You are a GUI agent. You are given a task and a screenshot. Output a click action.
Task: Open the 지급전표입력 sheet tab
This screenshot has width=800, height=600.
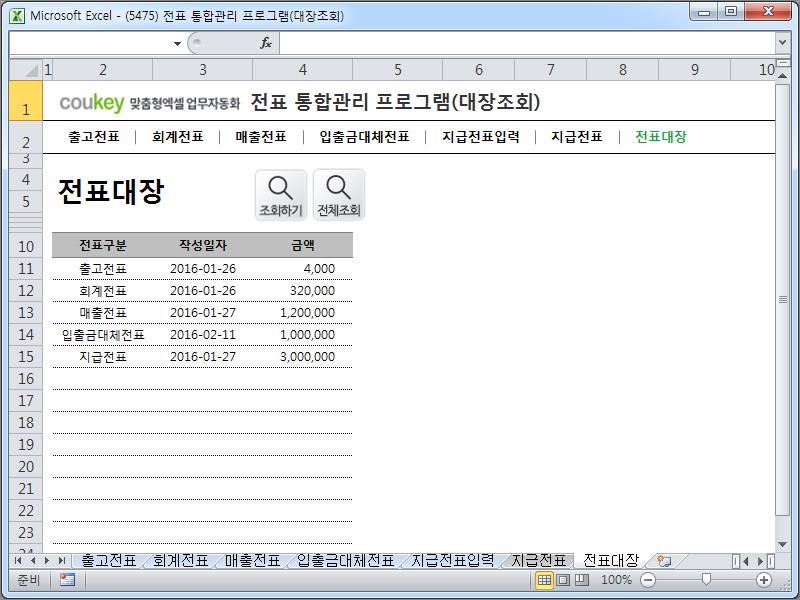tap(453, 561)
